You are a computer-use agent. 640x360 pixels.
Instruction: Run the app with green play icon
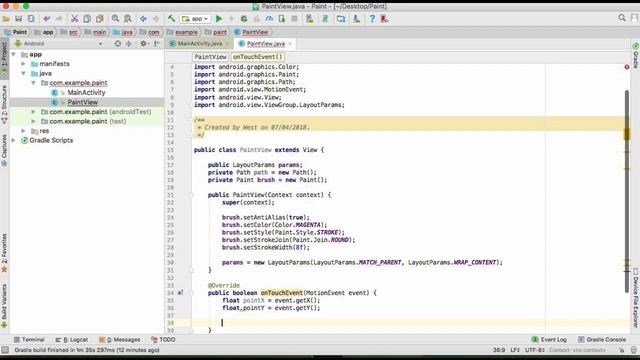coord(219,19)
